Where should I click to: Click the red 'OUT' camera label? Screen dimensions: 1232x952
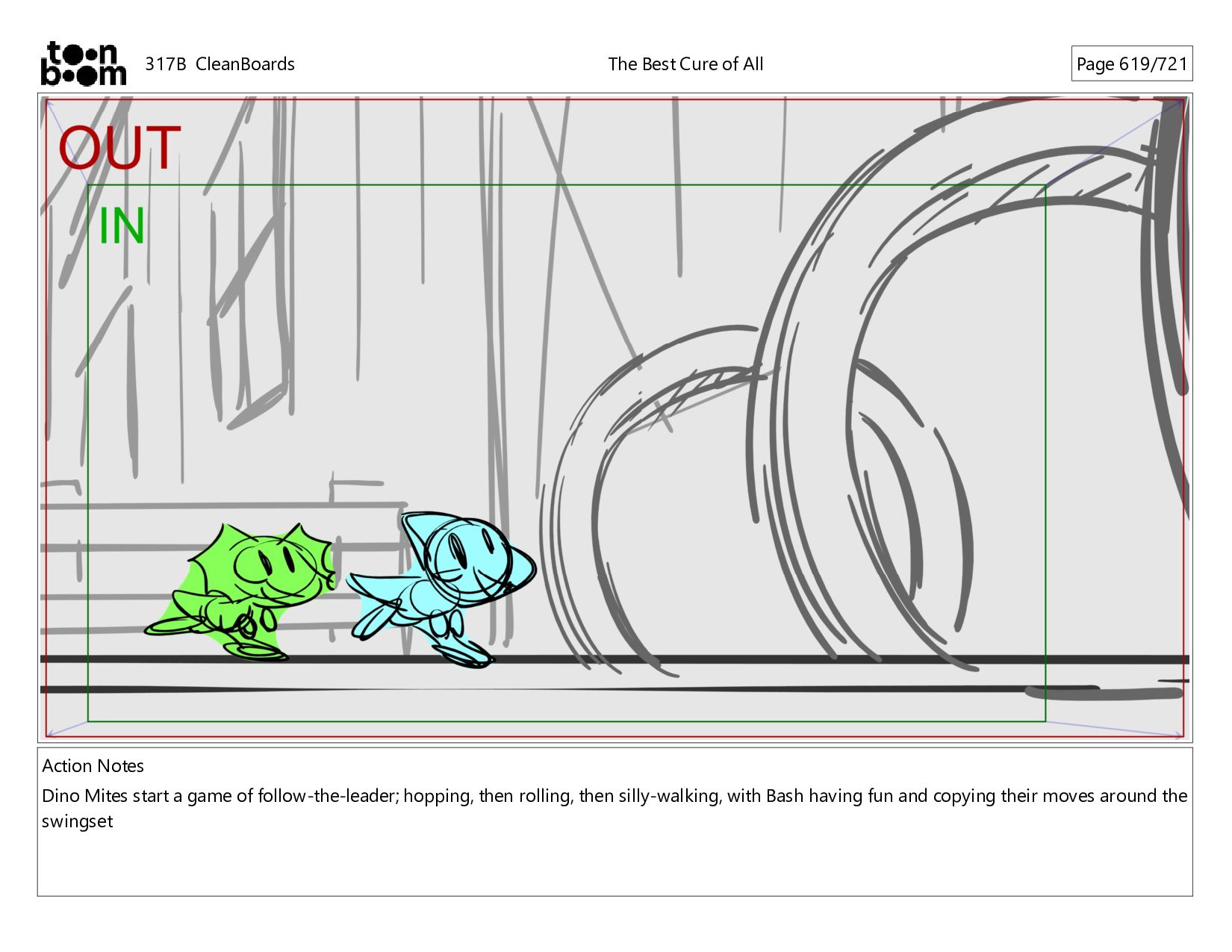pyautogui.click(x=120, y=148)
